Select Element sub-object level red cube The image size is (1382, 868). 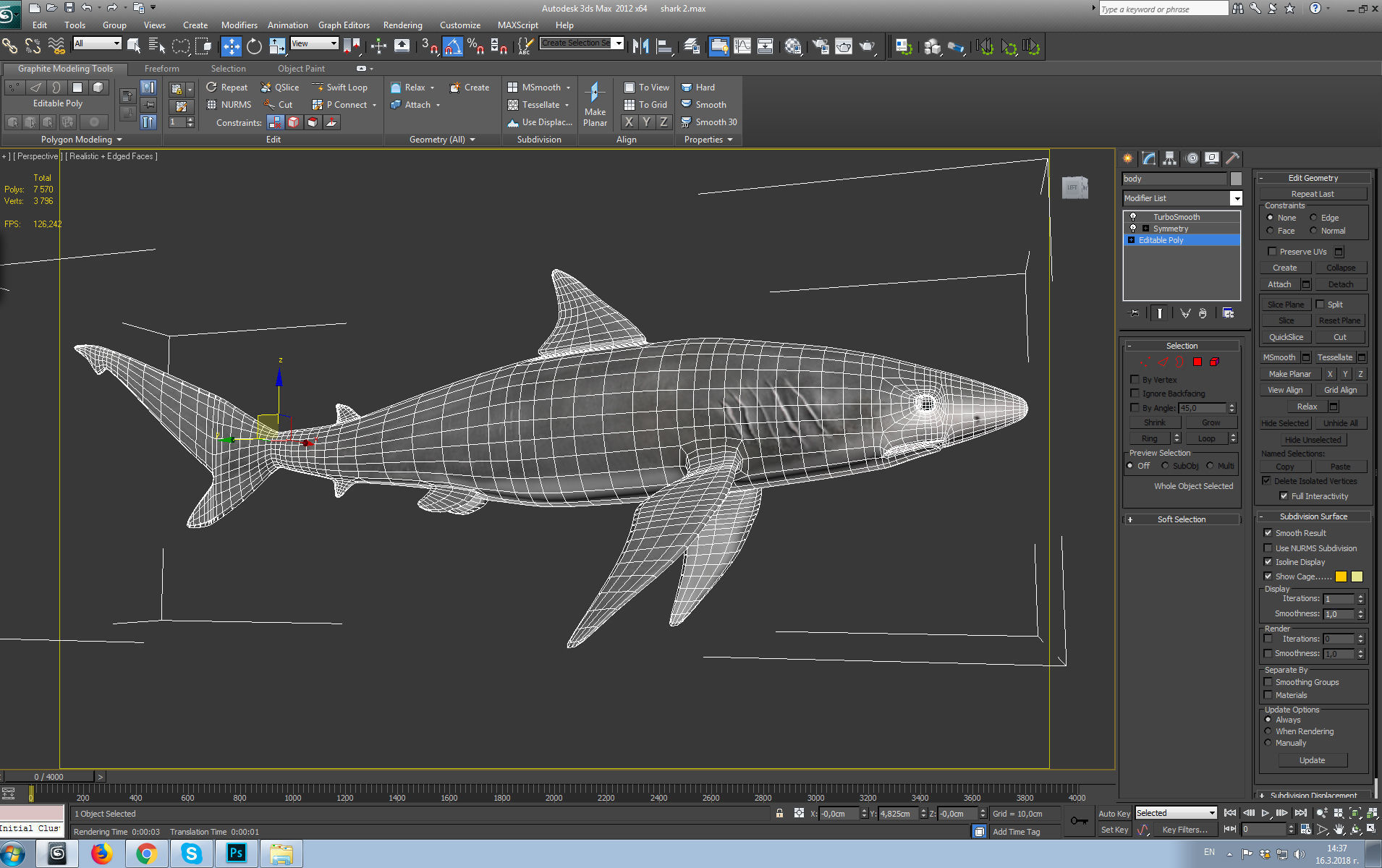[x=1215, y=362]
